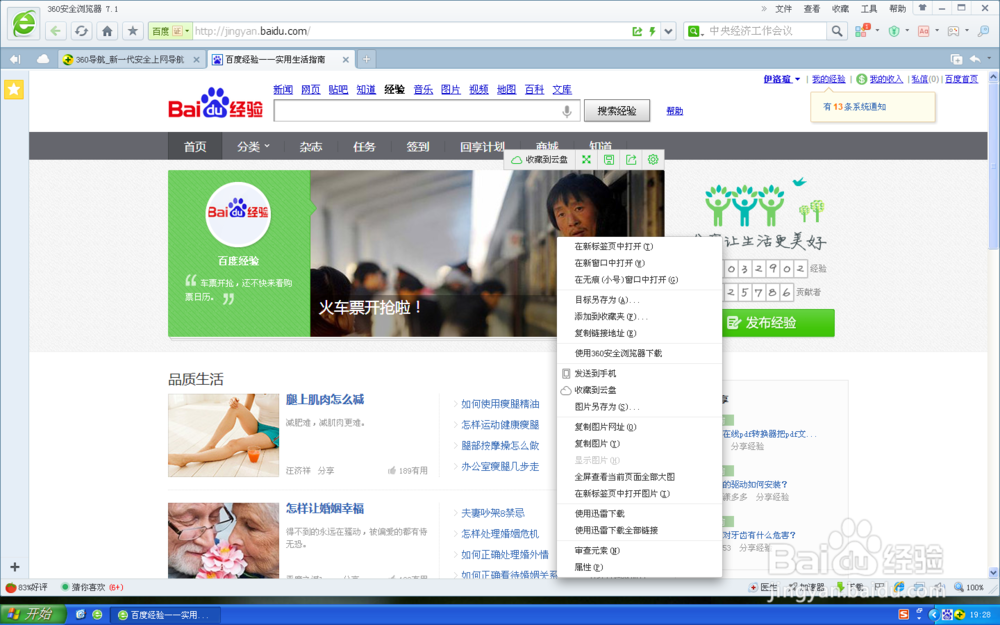The width and height of the screenshot is (1000, 625).
Task: Reload the page with the refresh icon
Action: pos(81,31)
